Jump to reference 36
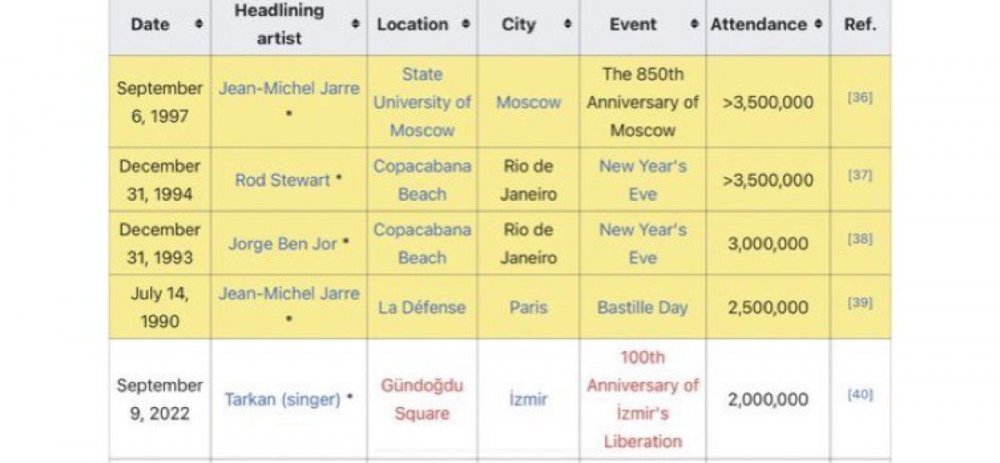 coord(859,98)
